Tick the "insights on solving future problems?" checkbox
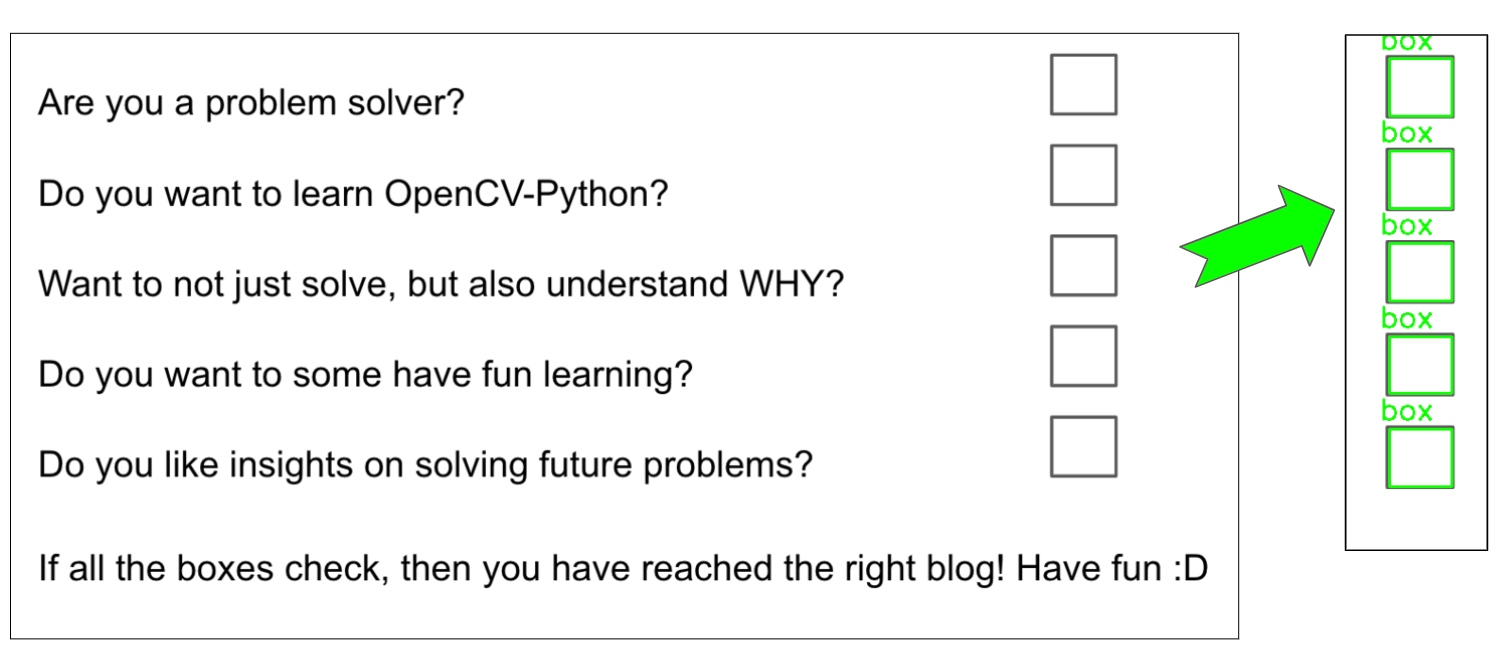The height and width of the screenshot is (654, 1502). coord(1083,447)
